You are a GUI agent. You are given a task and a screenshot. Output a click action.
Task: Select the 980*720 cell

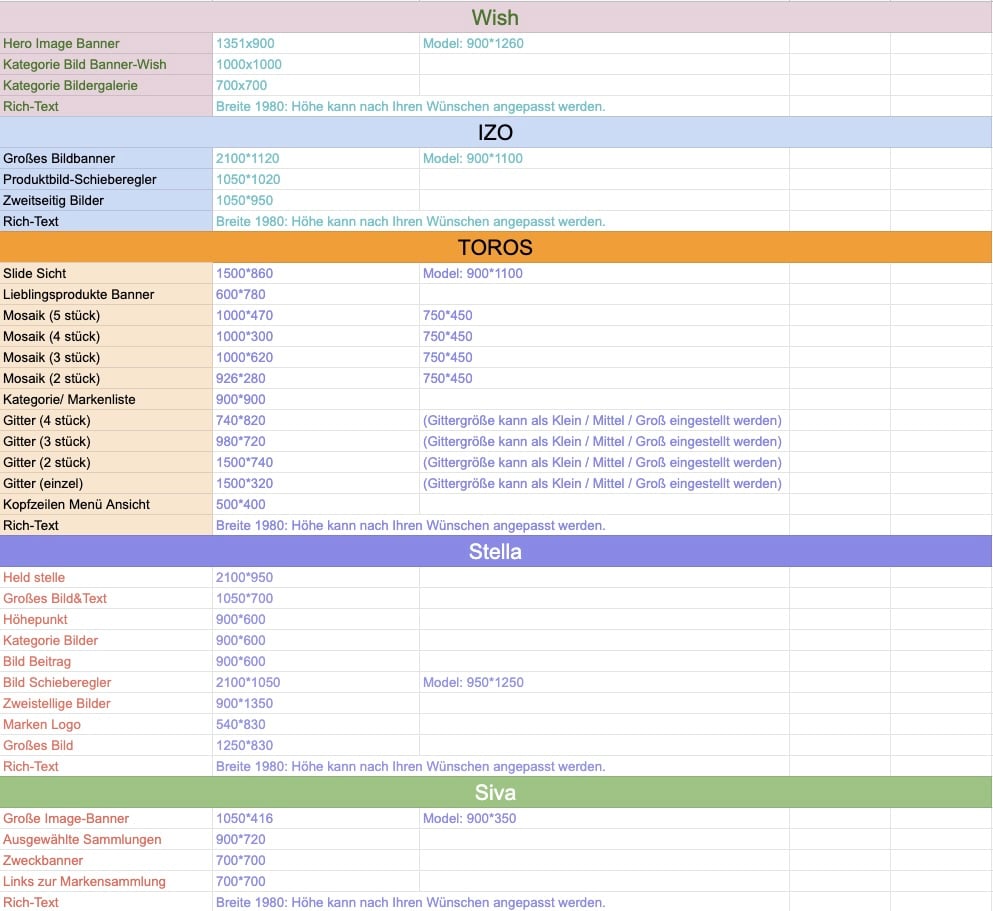point(315,441)
